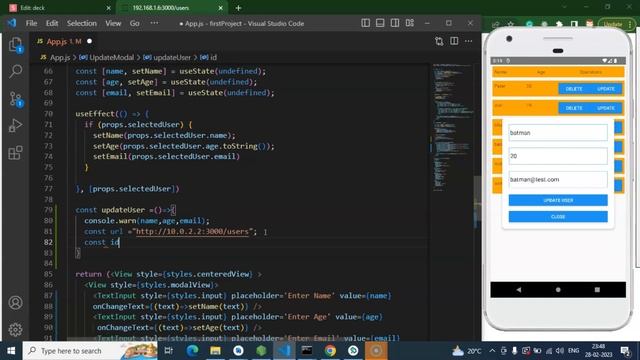
Task: Click the Open Changes icon in editor toolbar
Action: [x=439, y=41]
